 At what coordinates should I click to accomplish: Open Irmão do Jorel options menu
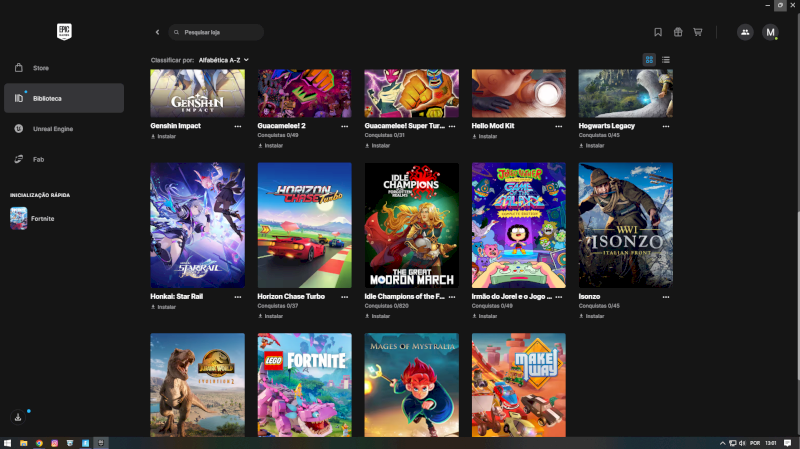click(x=559, y=297)
